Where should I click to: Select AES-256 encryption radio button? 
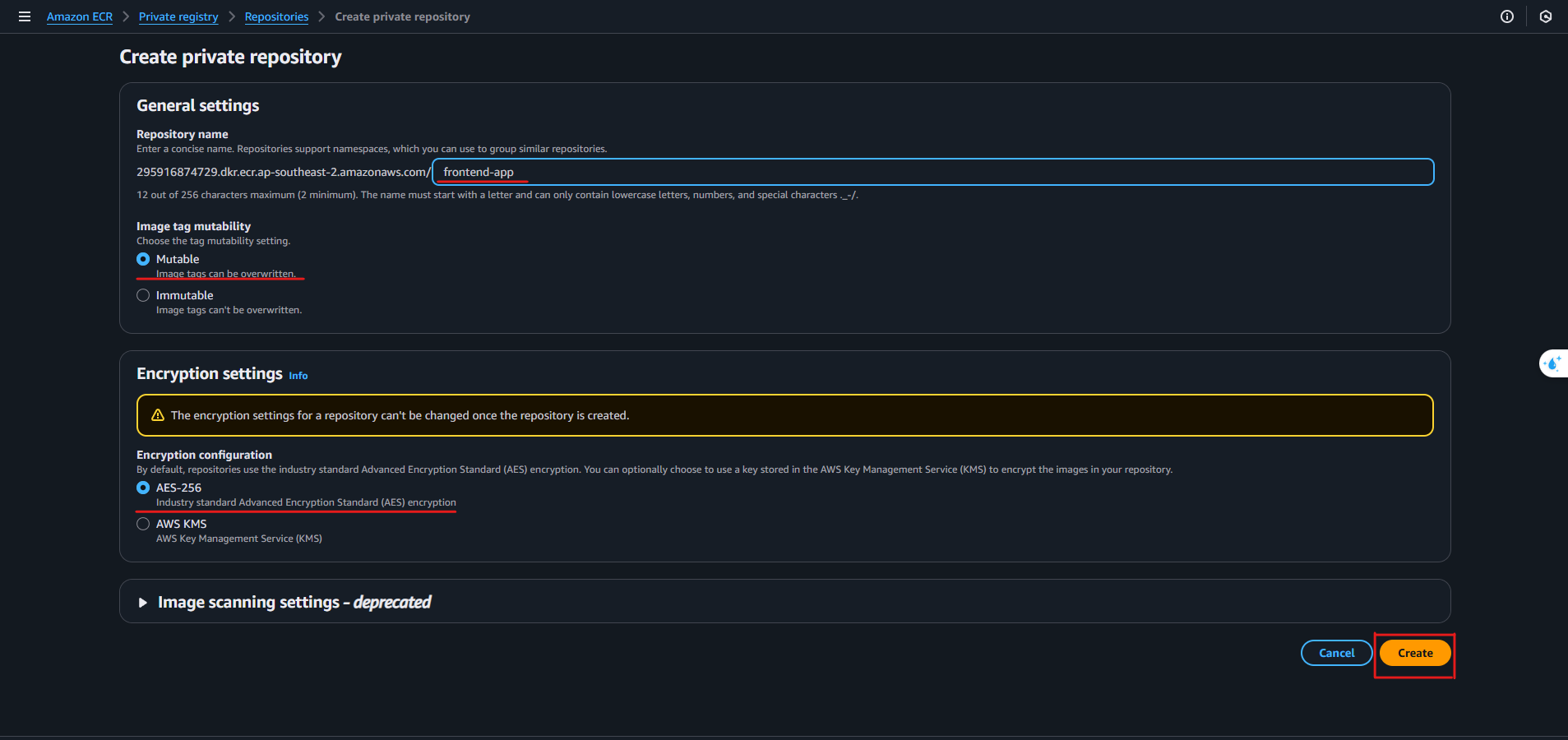(x=143, y=488)
